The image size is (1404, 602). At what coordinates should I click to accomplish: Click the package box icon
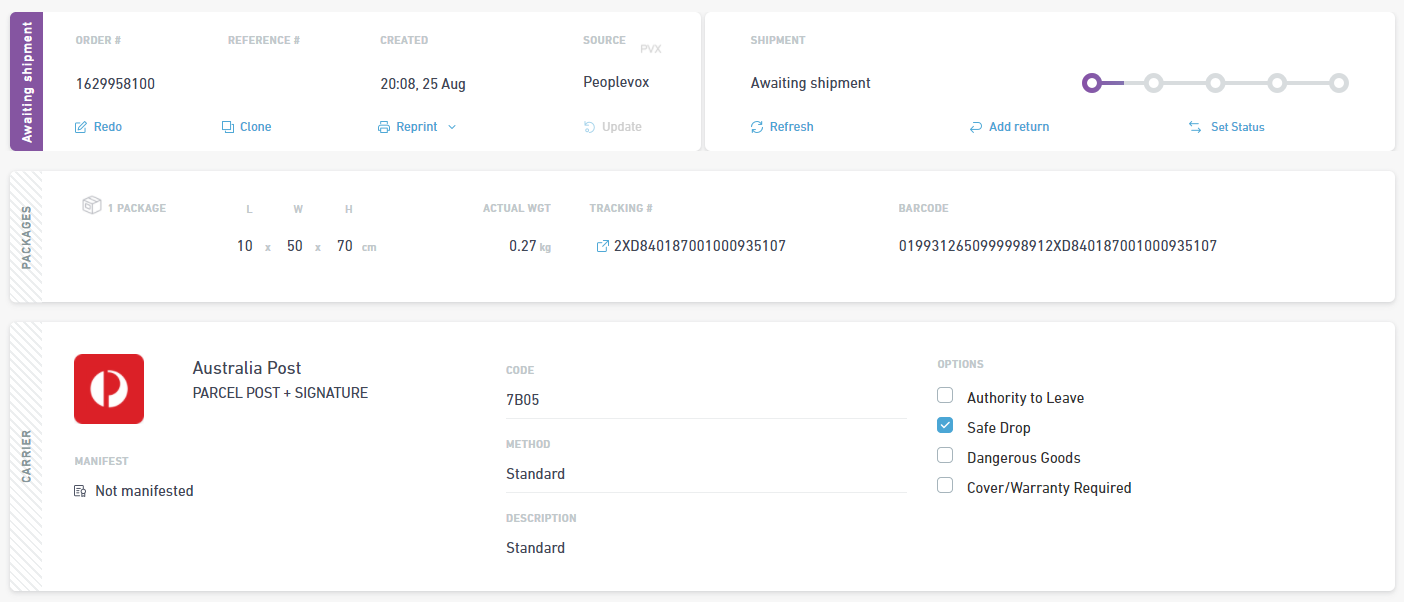(92, 206)
